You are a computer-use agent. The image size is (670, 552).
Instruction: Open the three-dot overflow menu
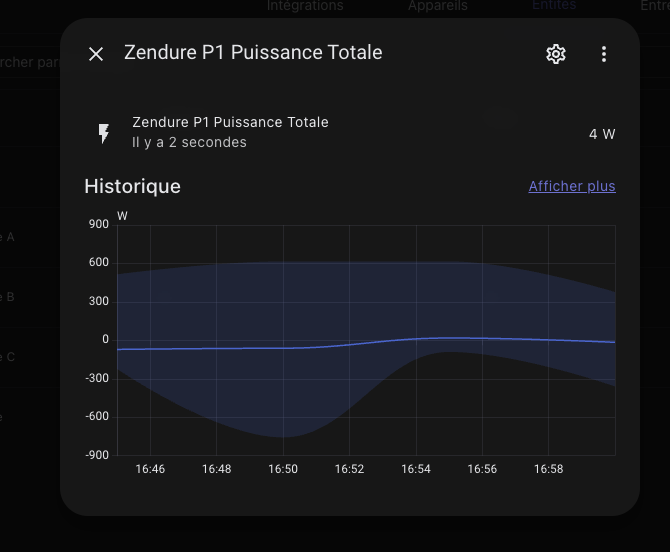(604, 54)
